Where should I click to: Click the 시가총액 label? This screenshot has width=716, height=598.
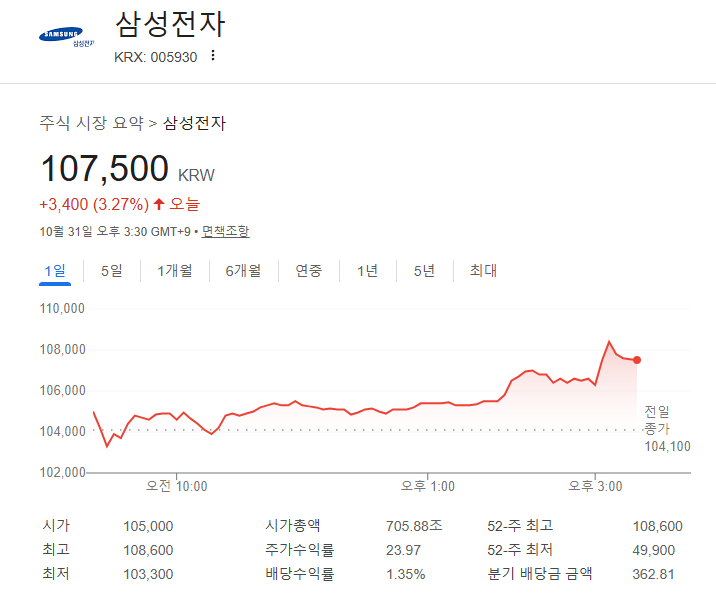pyautogui.click(x=293, y=525)
